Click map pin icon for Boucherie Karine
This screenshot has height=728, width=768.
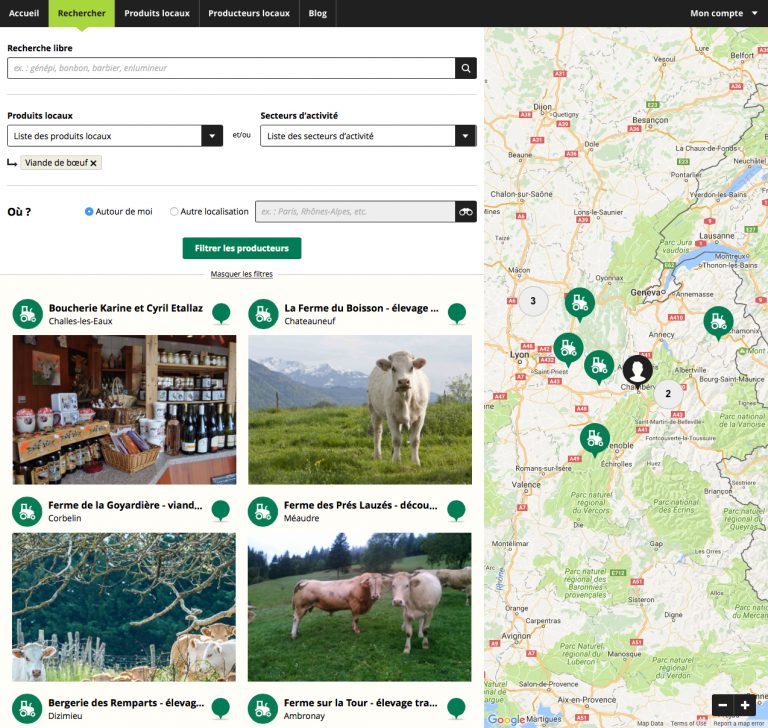tap(221, 313)
